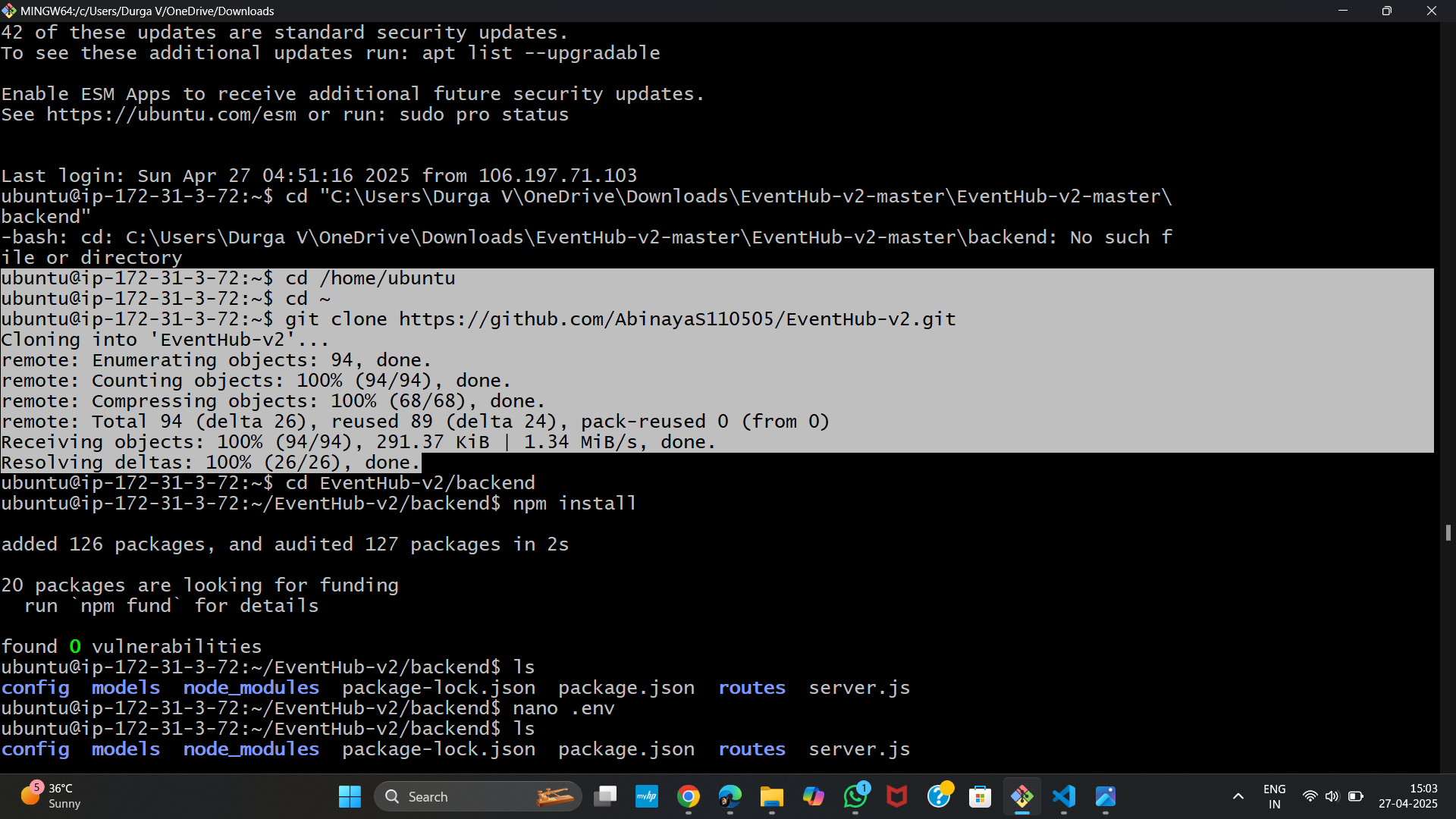This screenshot has width=1456, height=819.
Task: Click the first 'config' directory listing
Action: point(35,688)
